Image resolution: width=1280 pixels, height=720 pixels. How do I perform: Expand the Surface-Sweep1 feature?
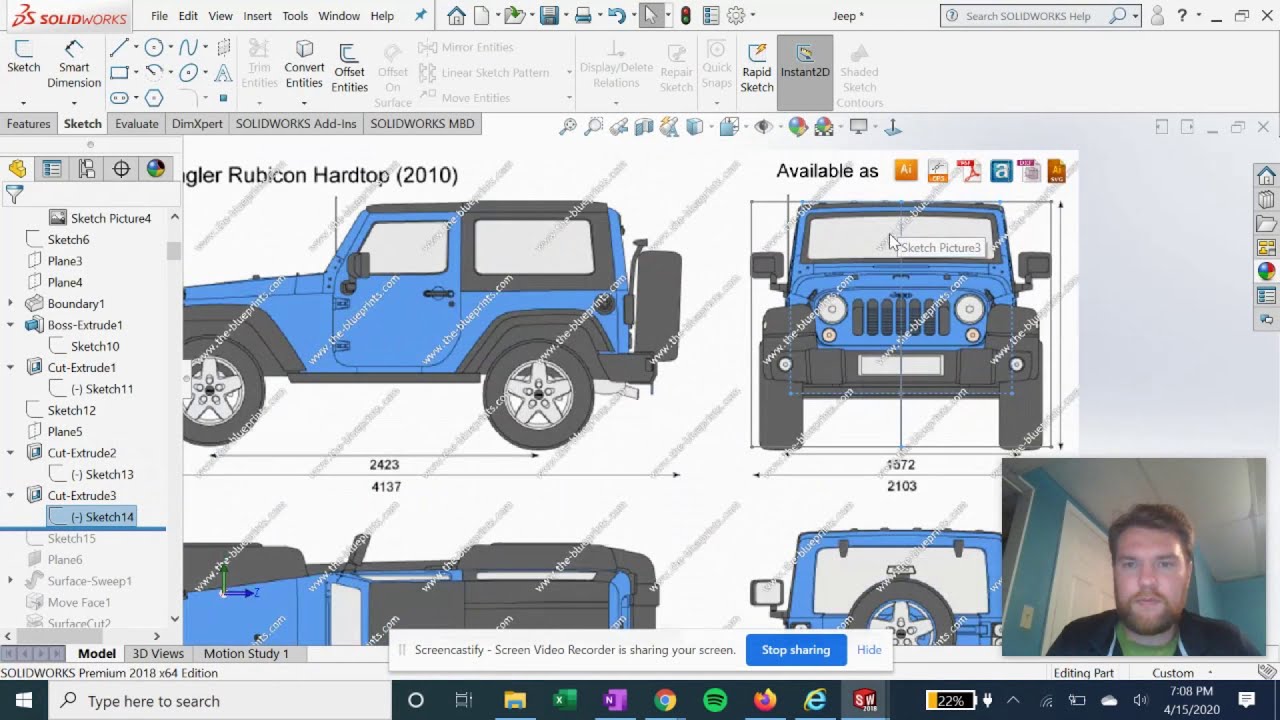click(x=11, y=581)
